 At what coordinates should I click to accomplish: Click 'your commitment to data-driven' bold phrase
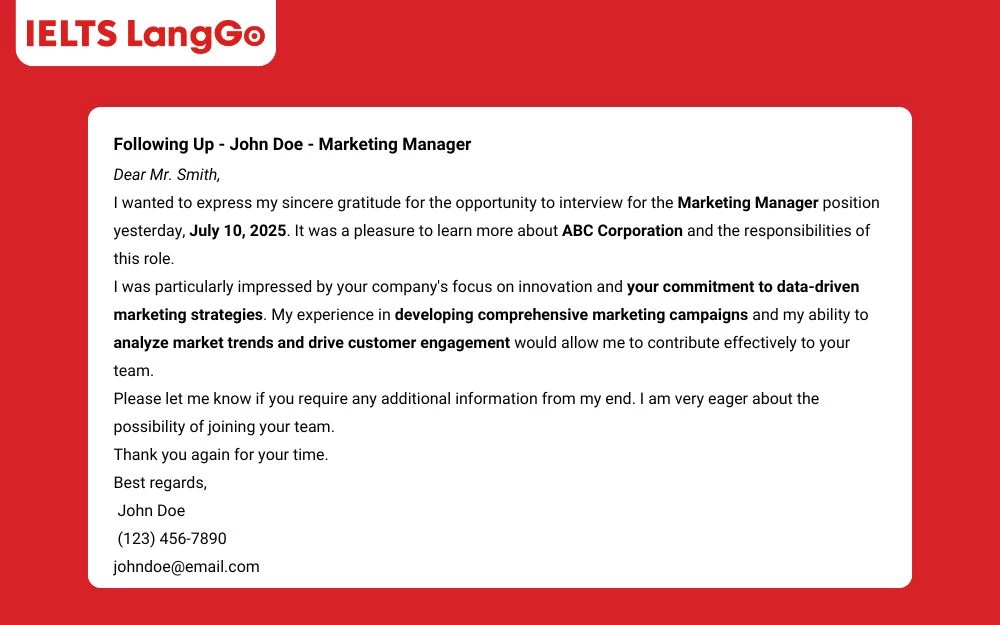tap(743, 286)
